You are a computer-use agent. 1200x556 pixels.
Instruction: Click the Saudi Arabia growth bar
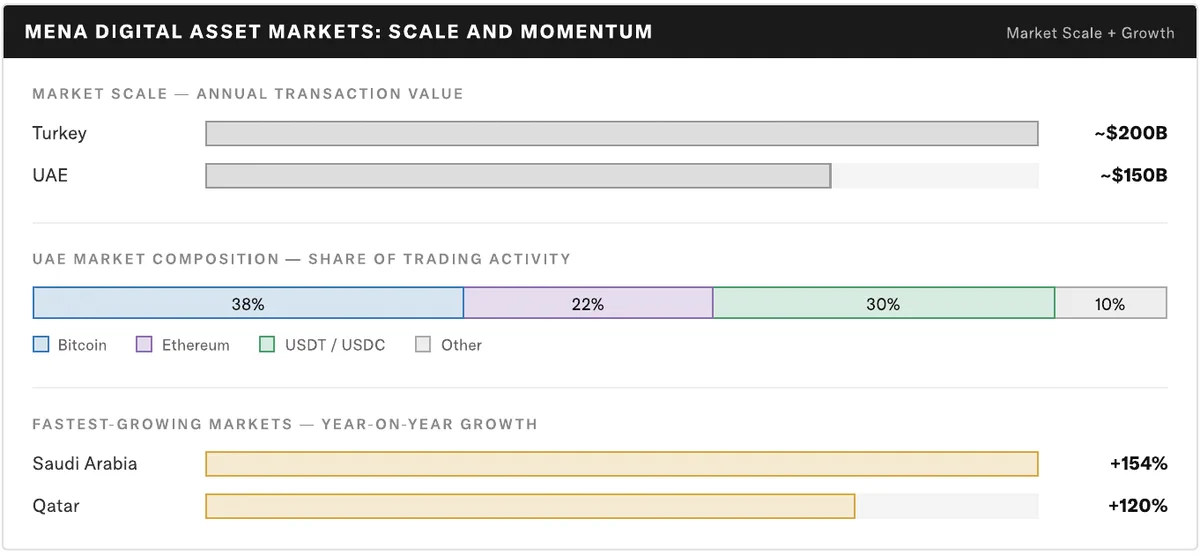tap(622, 464)
